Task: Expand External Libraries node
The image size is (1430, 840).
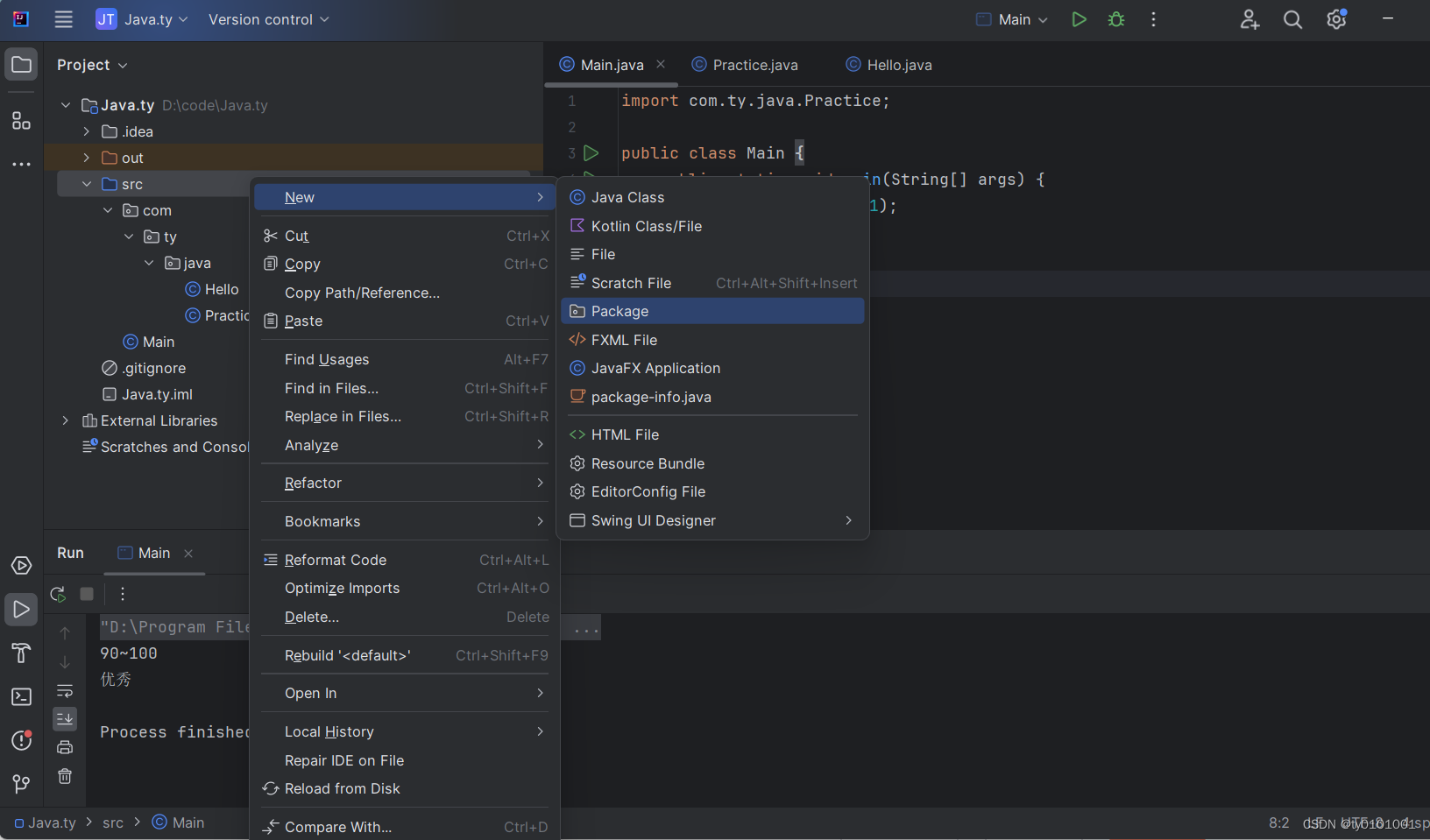Action: 66,420
